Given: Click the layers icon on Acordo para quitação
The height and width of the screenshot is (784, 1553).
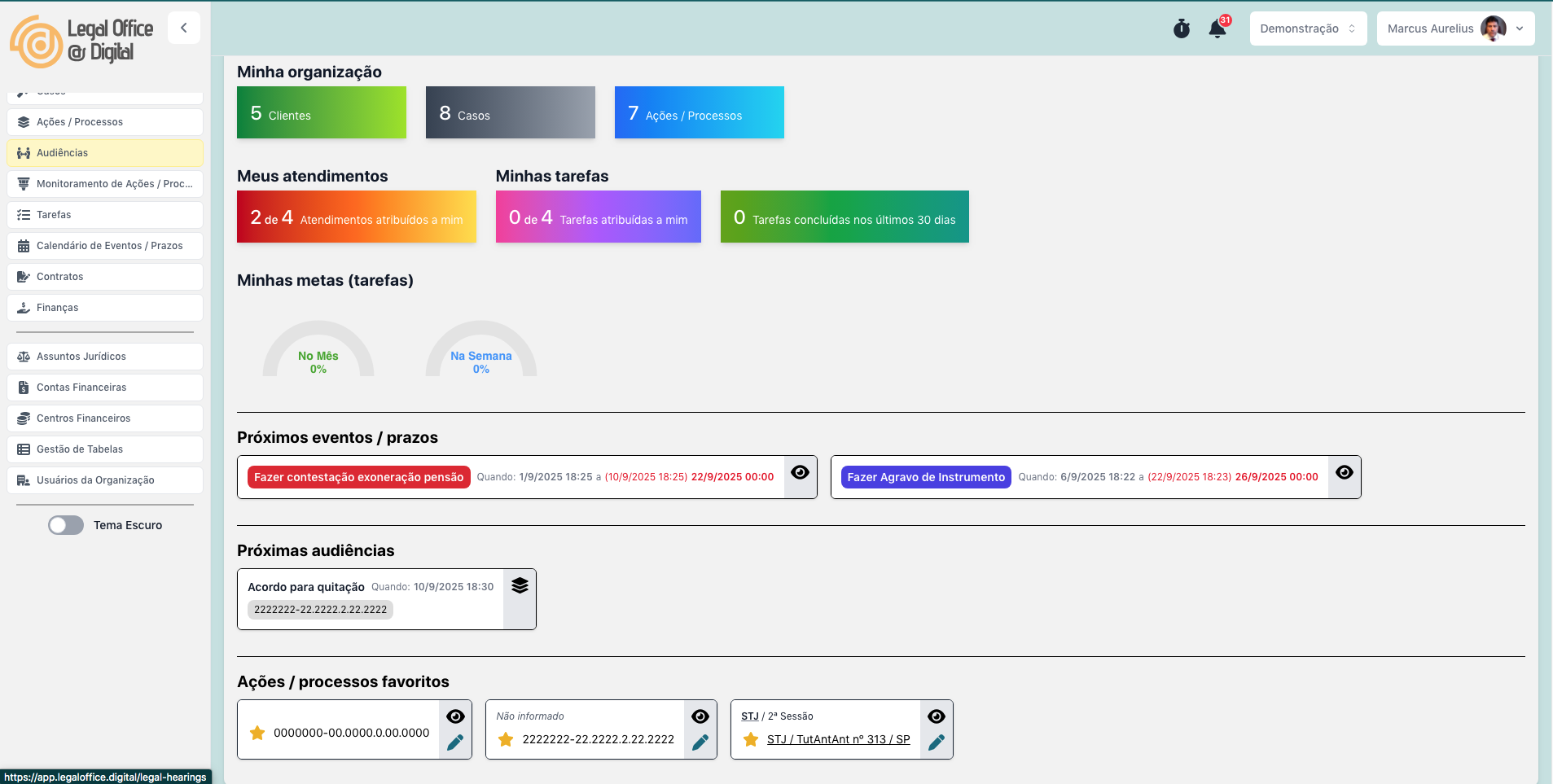Looking at the screenshot, I should click(520, 586).
